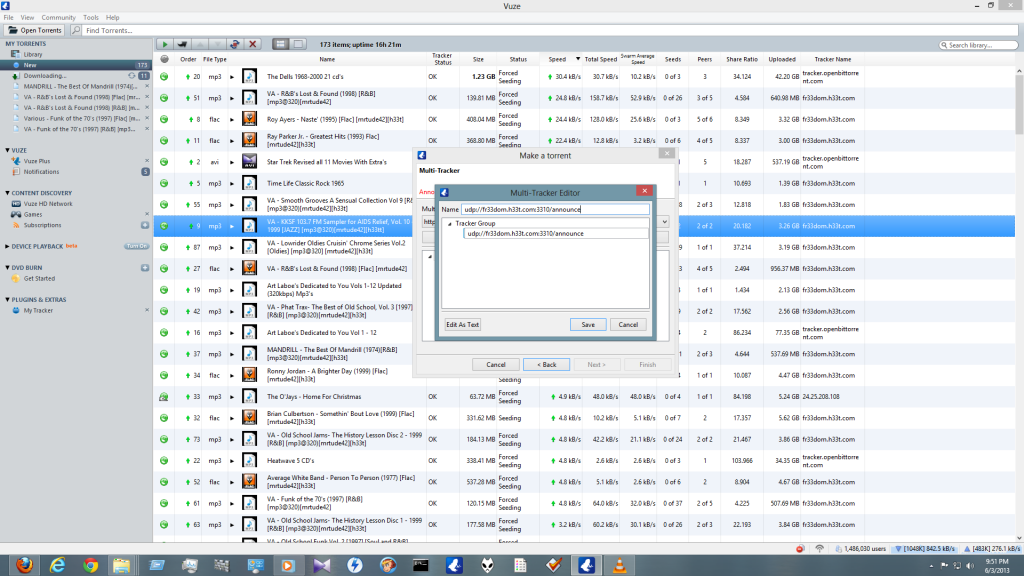Open Vuze HD Network in sidebar
1024x576 pixels.
(x=48, y=204)
